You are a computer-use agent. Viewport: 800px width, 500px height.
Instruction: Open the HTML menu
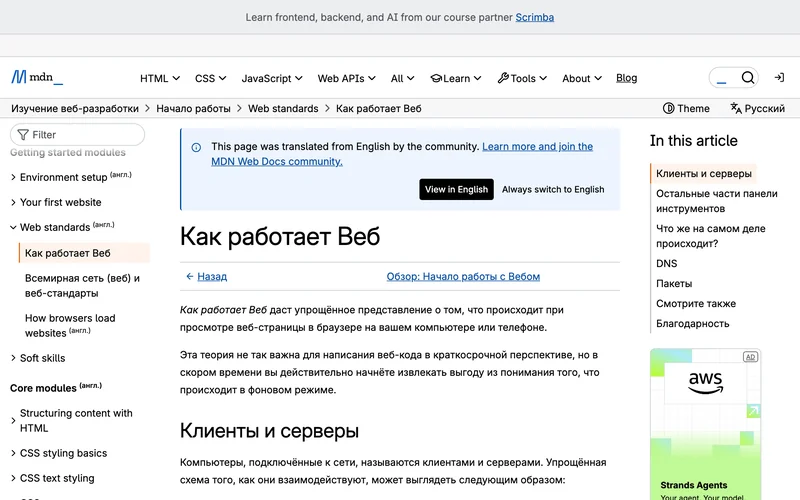[160, 78]
